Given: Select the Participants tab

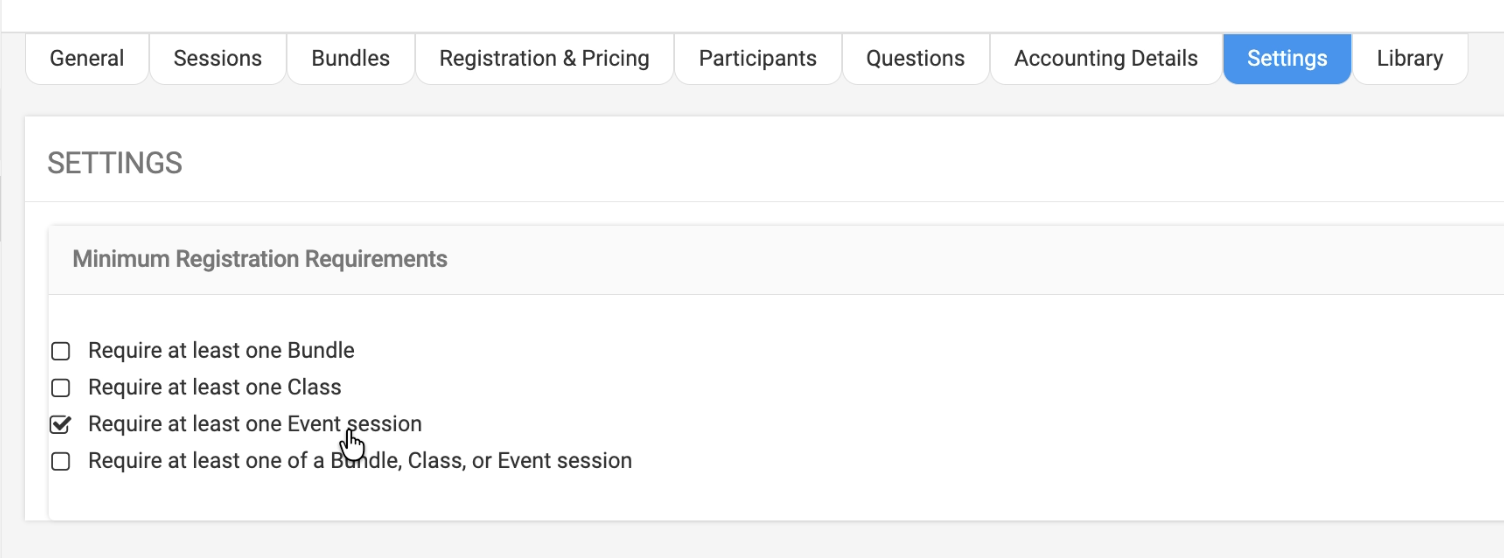Looking at the screenshot, I should (x=757, y=59).
